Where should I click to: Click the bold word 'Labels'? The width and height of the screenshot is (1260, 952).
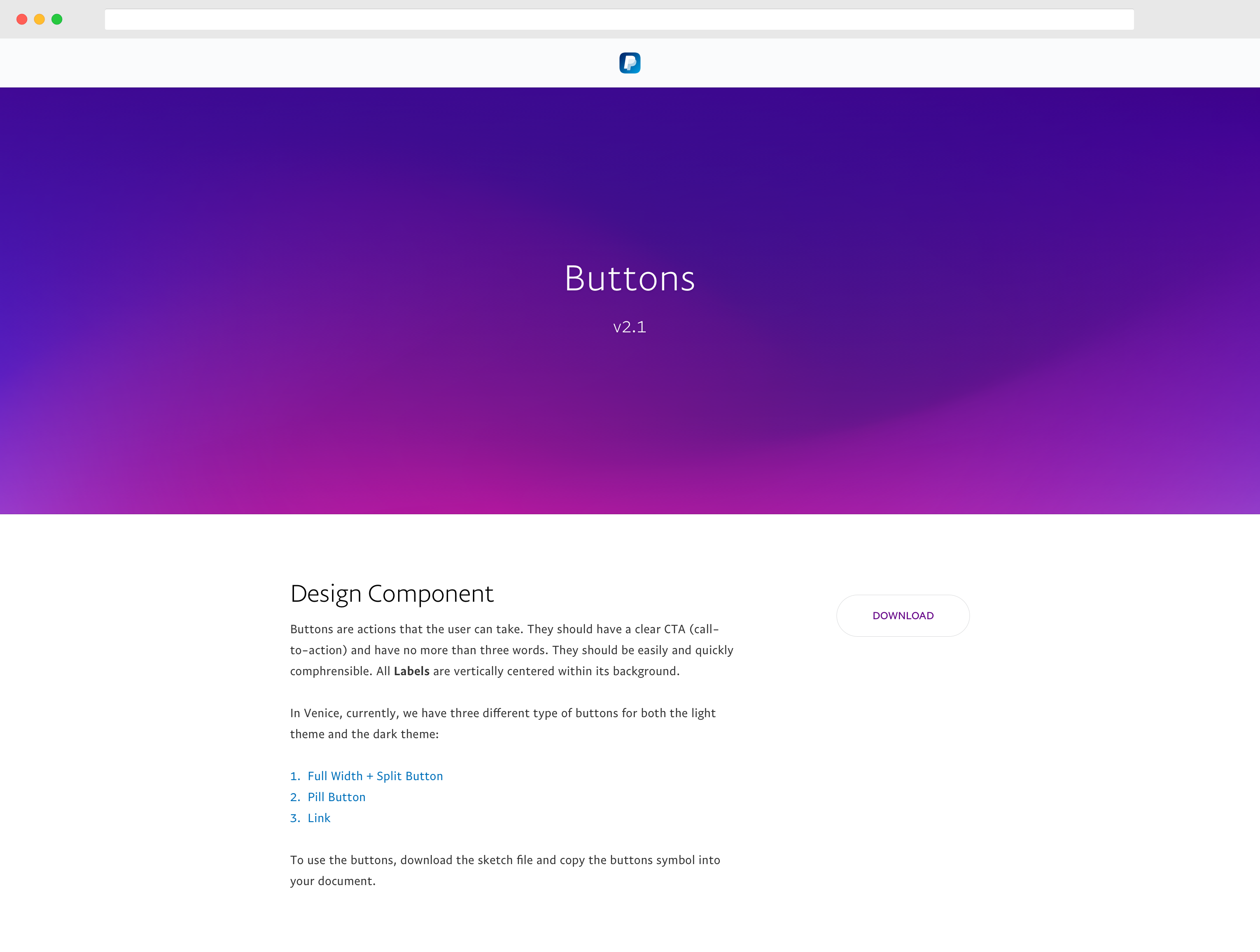(x=411, y=671)
